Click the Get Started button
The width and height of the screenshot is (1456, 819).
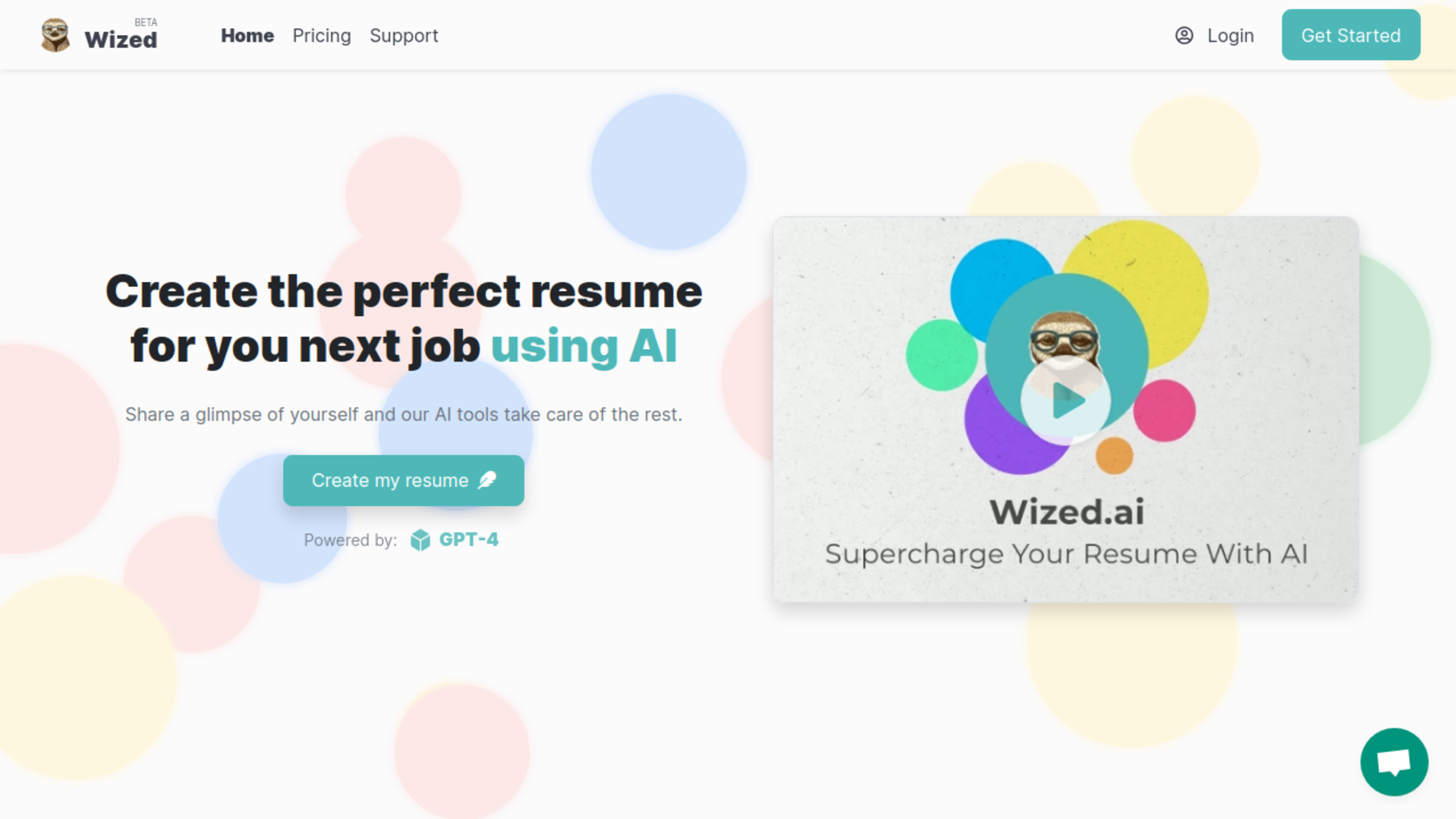1351,35
